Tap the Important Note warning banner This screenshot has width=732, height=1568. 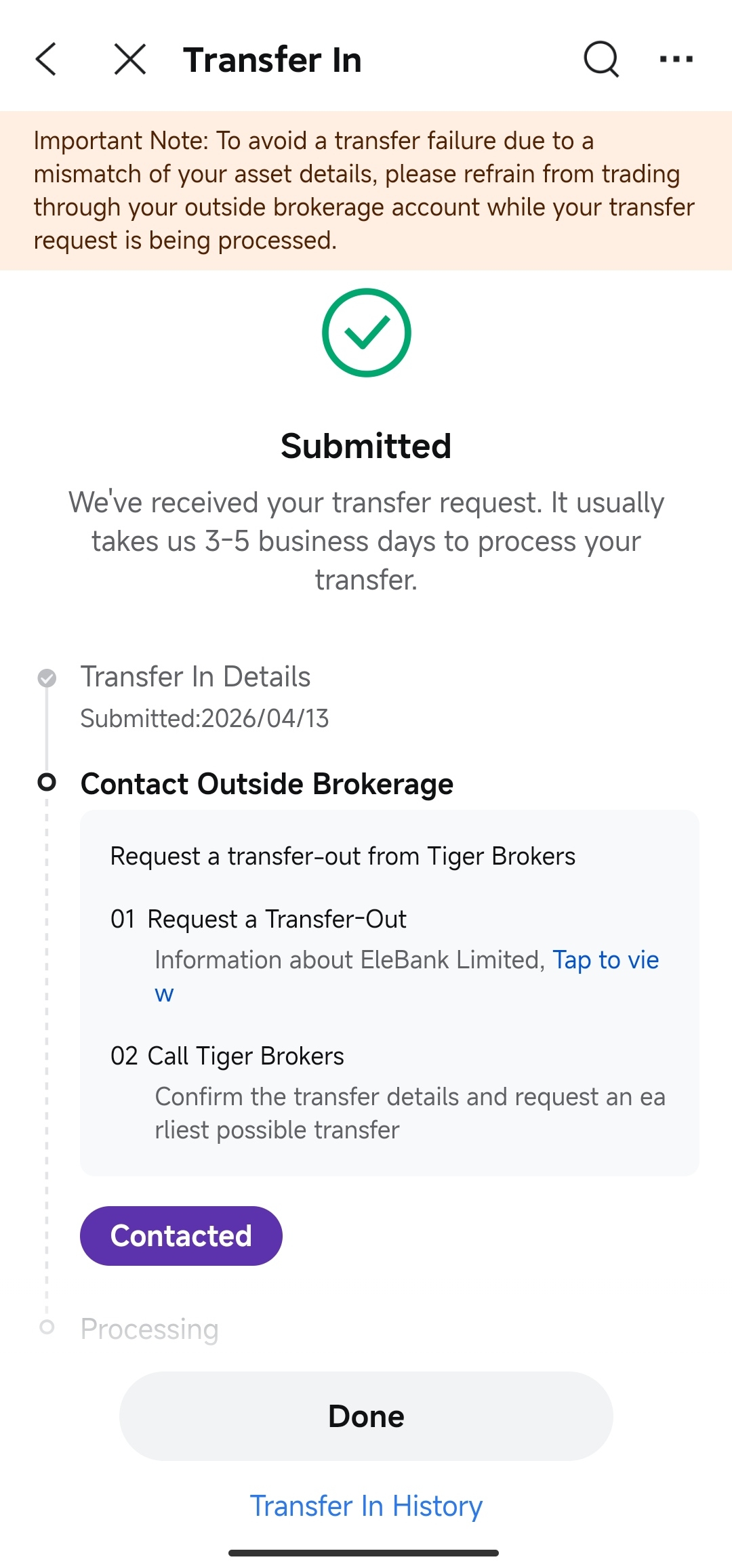[x=366, y=190]
